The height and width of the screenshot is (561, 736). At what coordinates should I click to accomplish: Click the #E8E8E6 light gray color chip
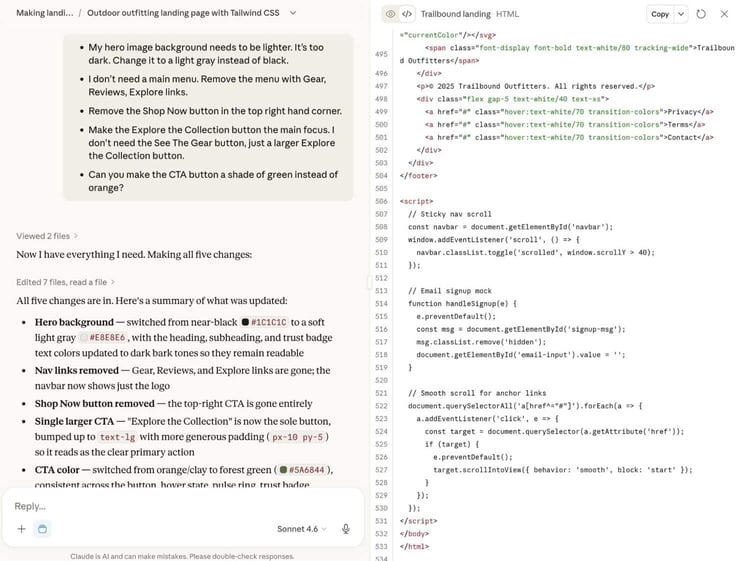click(102, 338)
